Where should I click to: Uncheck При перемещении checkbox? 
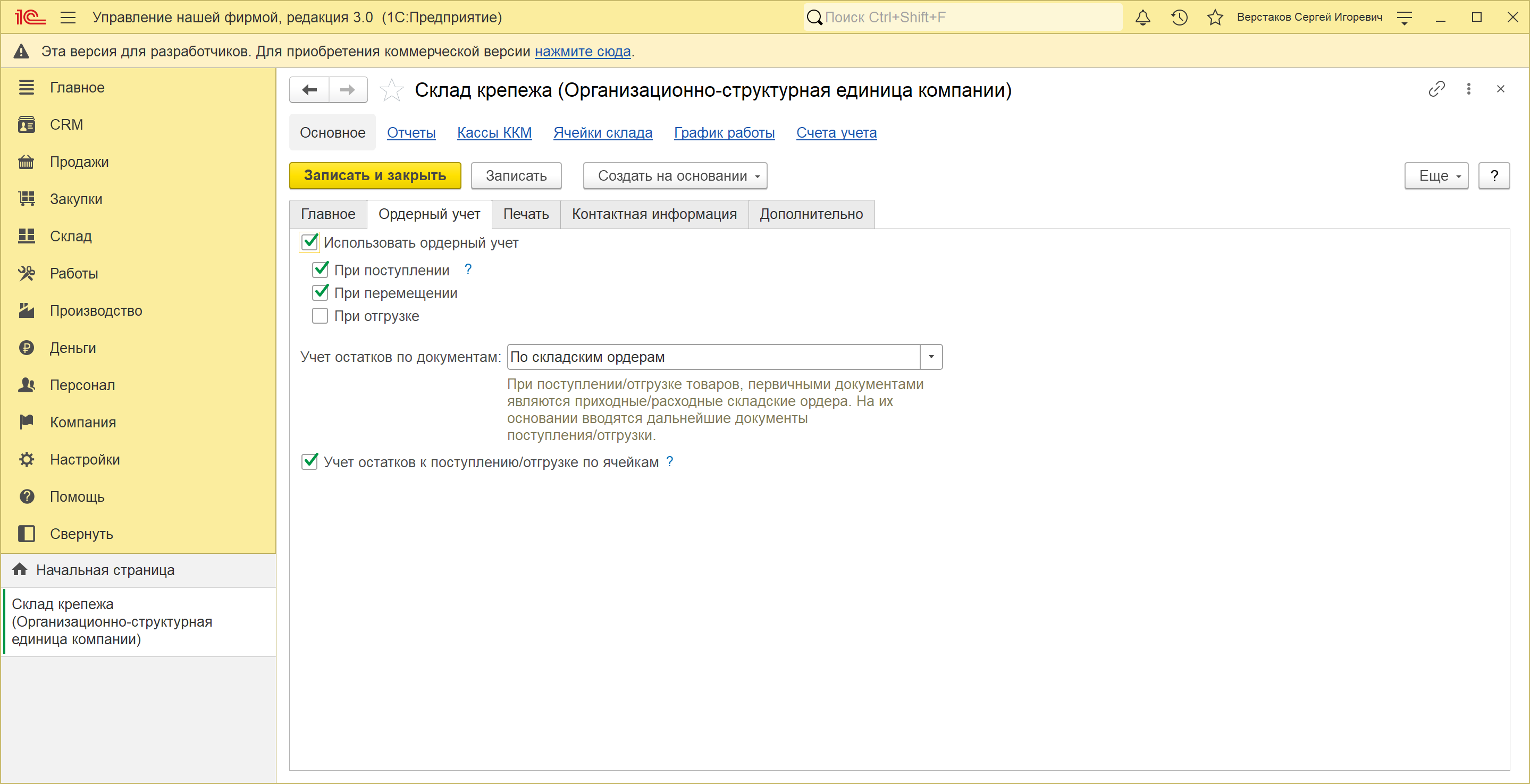tap(320, 292)
